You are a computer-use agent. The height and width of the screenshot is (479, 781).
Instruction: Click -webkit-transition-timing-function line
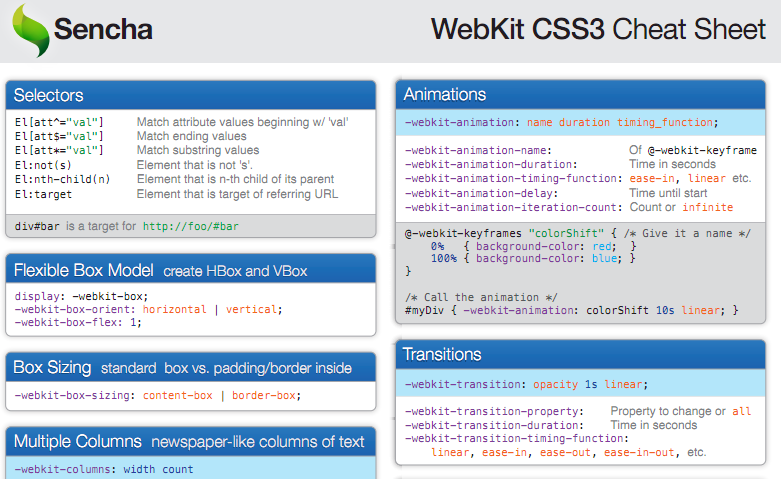[517, 439]
